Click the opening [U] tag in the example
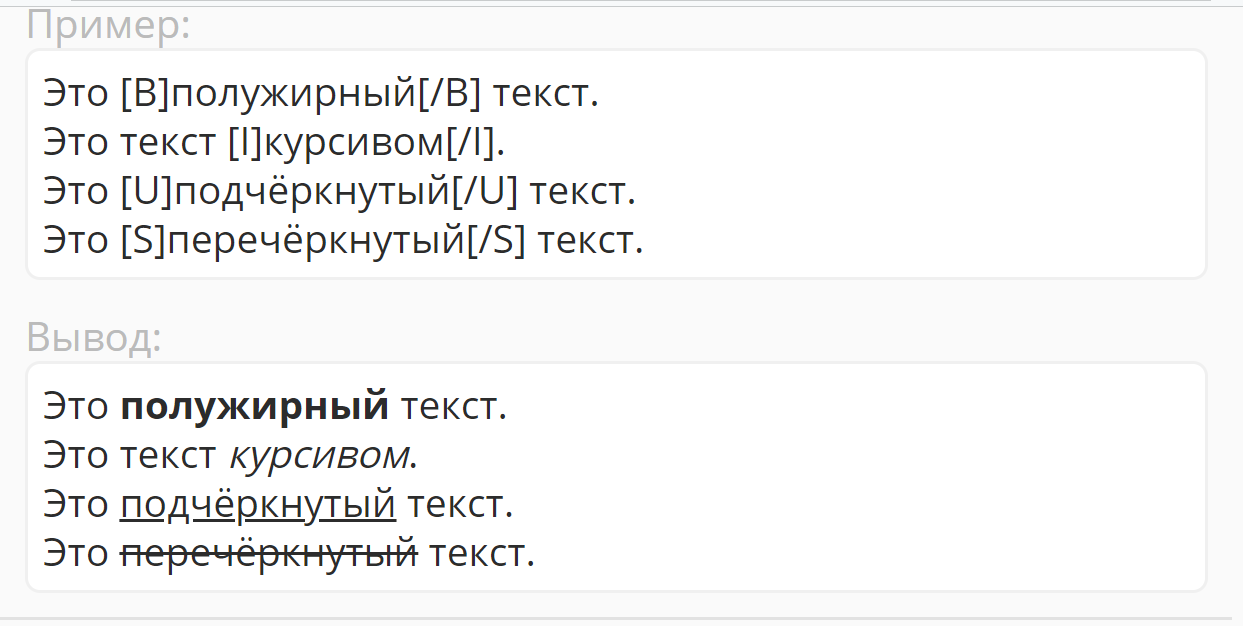This screenshot has width=1243, height=626. (146, 191)
